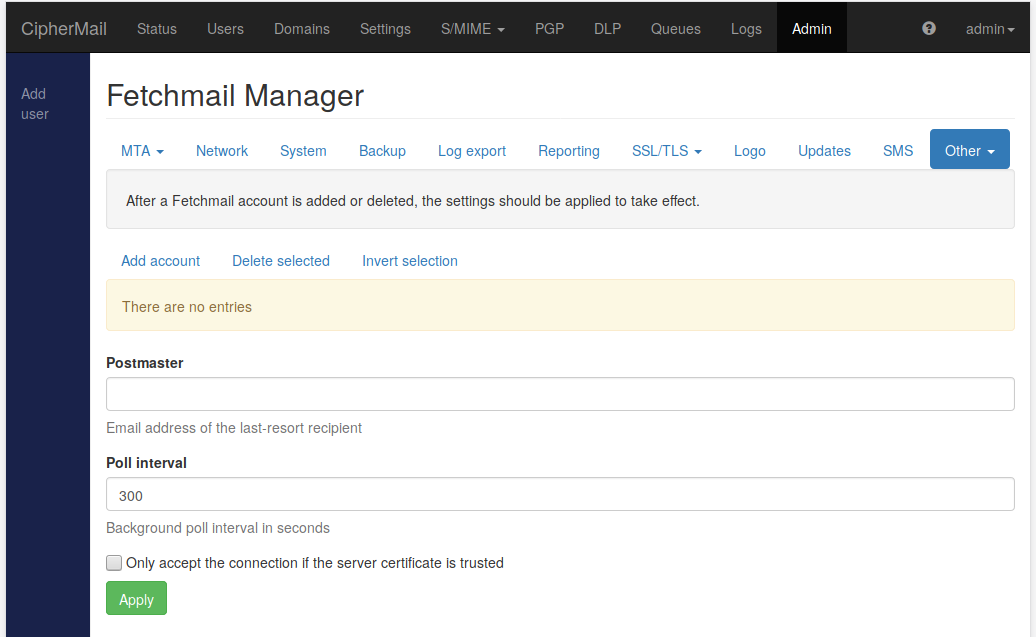Open the DLP page

[x=607, y=28]
